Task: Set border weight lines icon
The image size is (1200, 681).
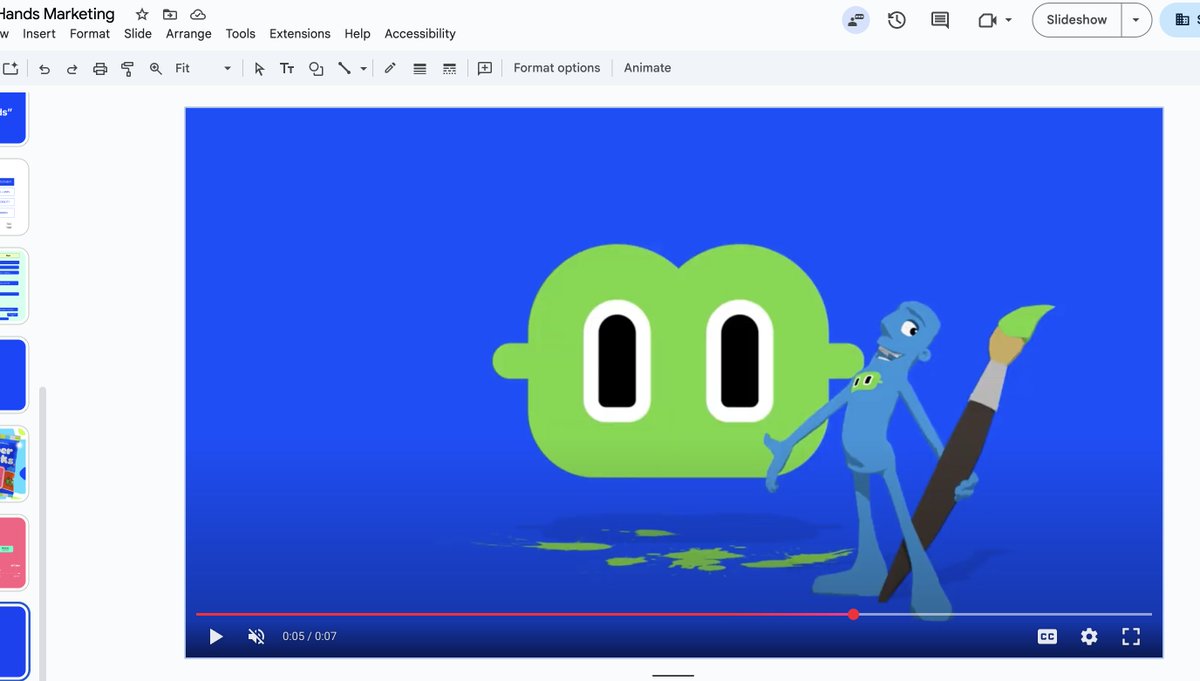Action: pyautogui.click(x=419, y=68)
